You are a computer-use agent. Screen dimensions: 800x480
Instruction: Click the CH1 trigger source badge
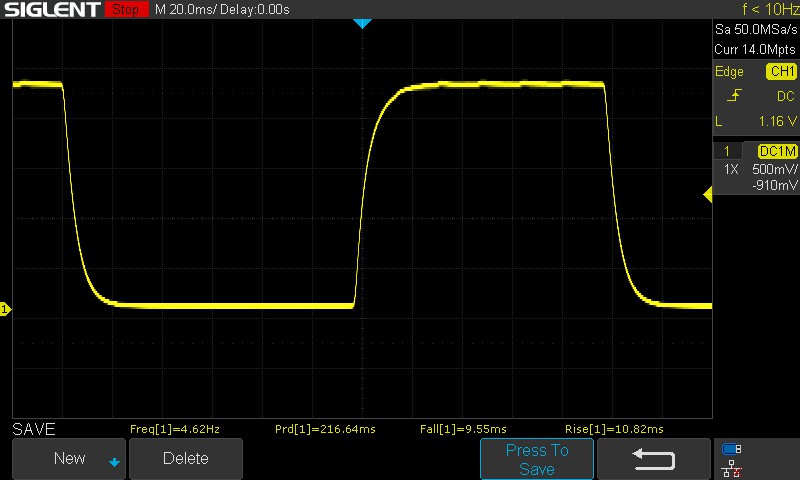coord(782,71)
